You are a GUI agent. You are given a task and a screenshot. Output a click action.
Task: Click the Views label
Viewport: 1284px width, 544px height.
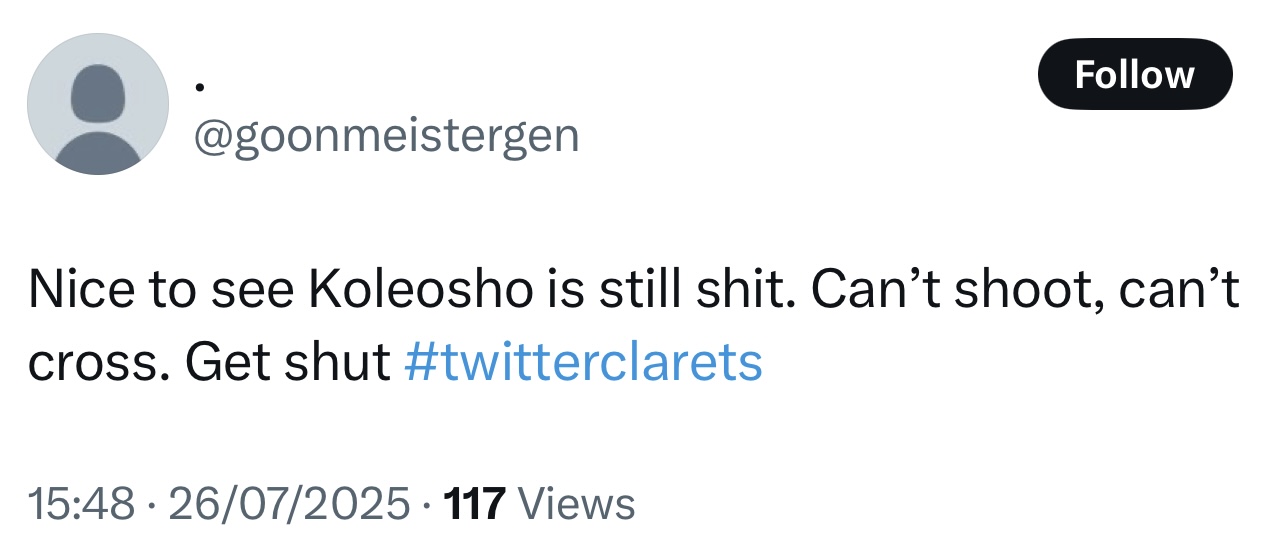[579, 503]
